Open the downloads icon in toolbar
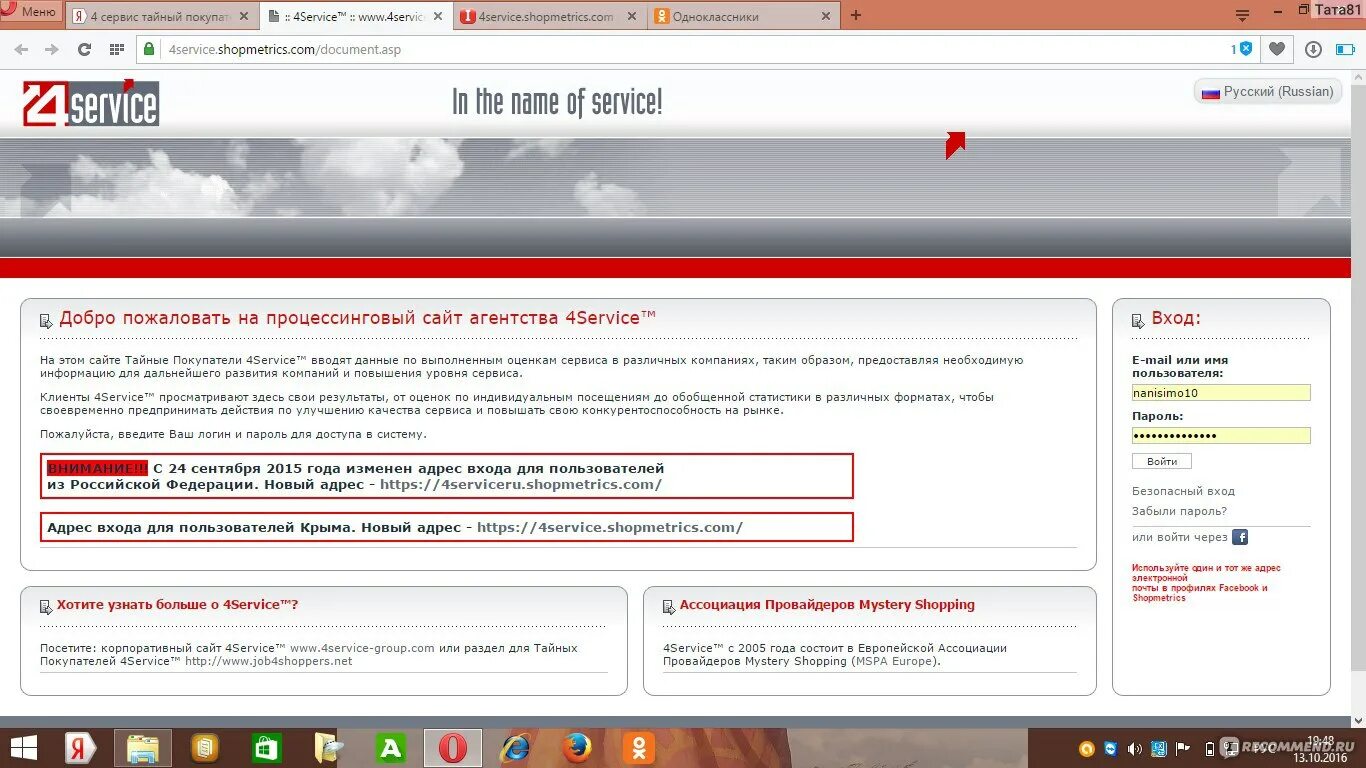This screenshot has width=1366, height=768. tap(1314, 49)
